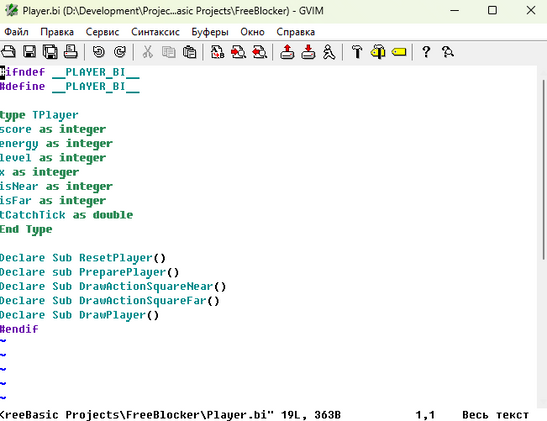Open help with question mark icon
The height and width of the screenshot is (421, 547).
tap(426, 52)
